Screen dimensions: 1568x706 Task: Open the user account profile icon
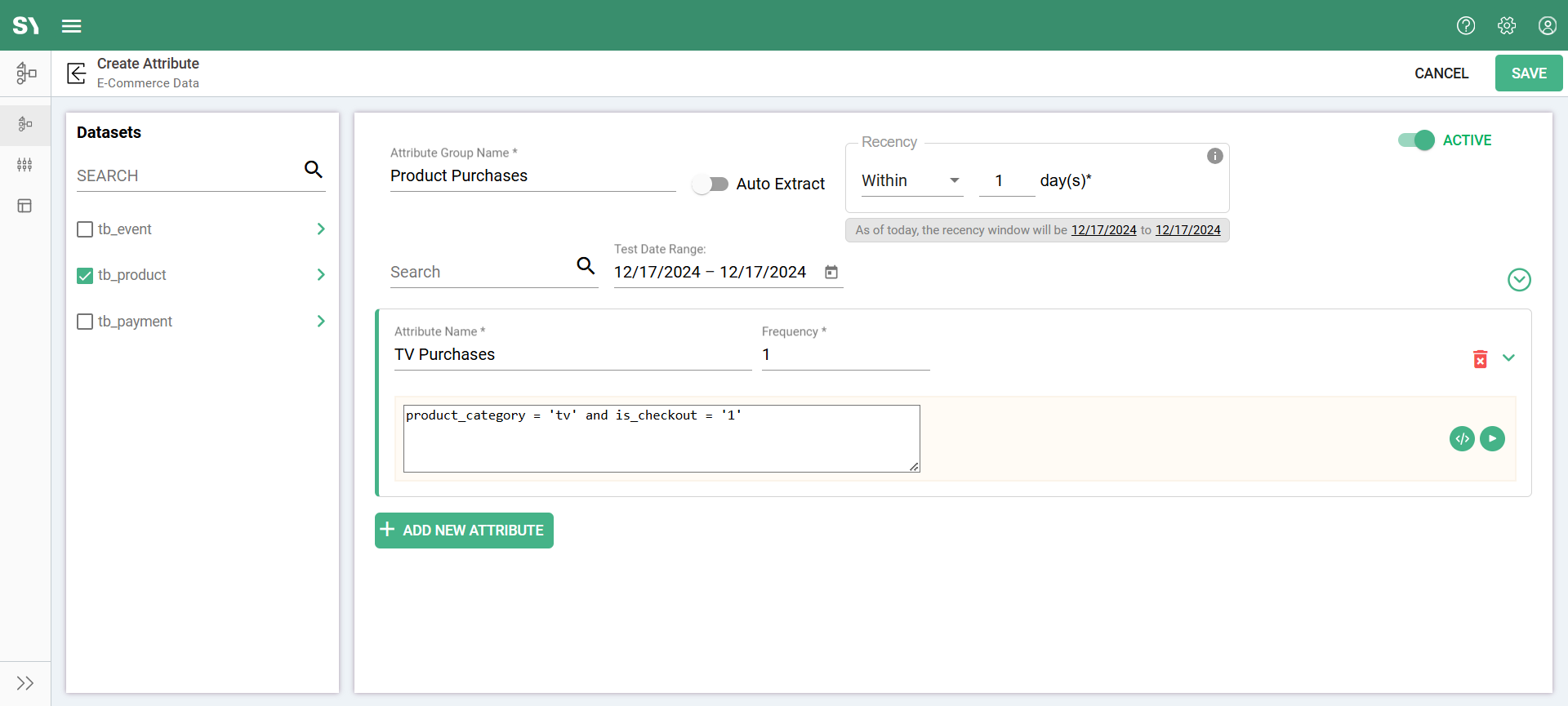coord(1547,26)
